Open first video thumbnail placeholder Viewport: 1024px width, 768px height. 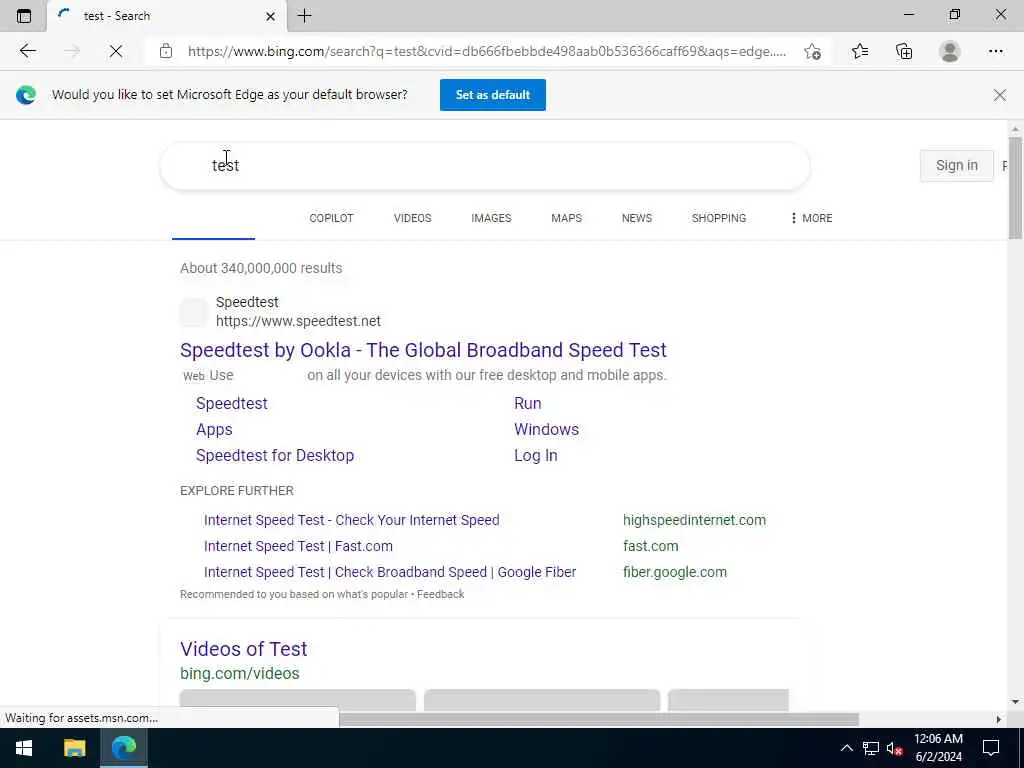tap(298, 699)
